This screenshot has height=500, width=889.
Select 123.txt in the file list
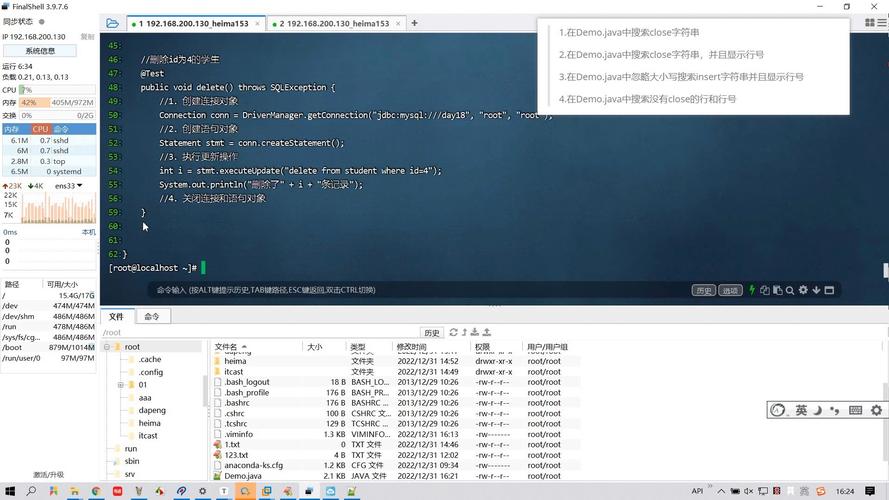[236, 455]
